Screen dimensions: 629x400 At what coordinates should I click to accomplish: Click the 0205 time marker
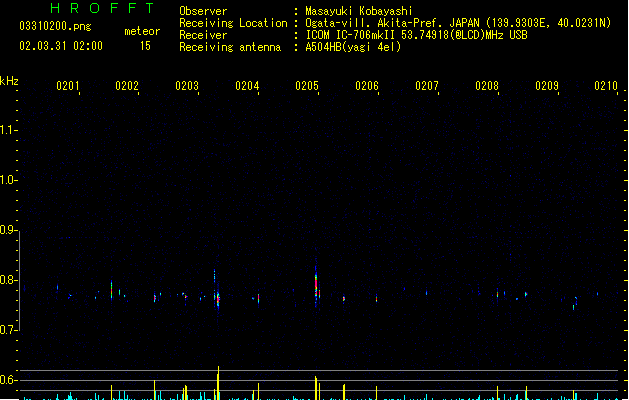[307, 86]
